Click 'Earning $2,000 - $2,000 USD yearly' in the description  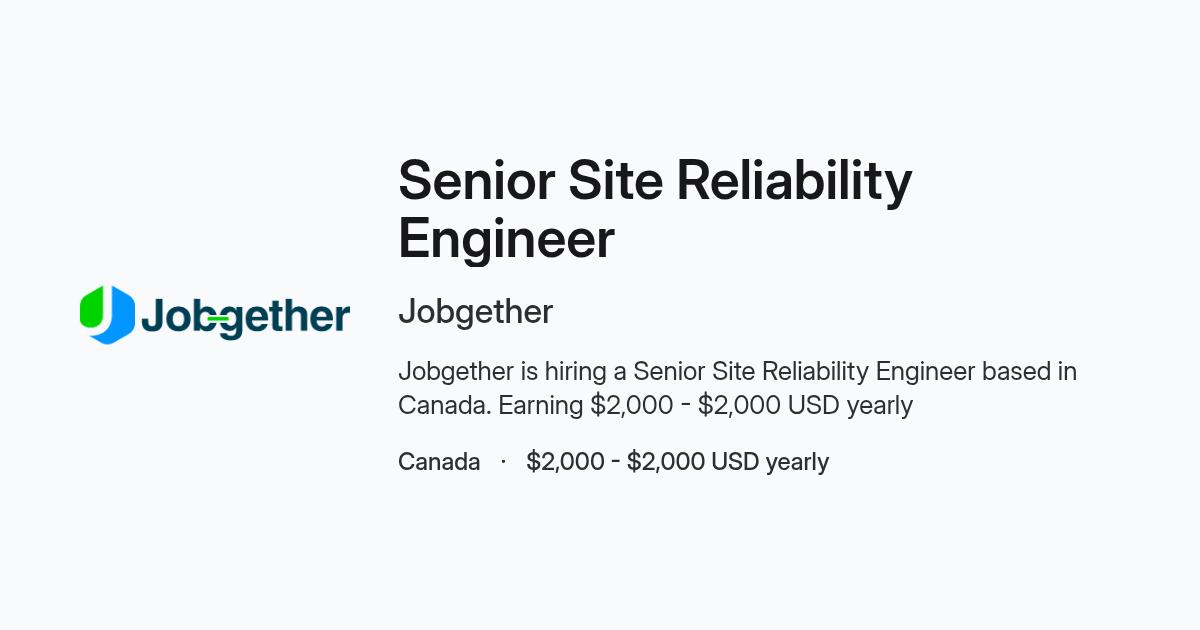705,406
